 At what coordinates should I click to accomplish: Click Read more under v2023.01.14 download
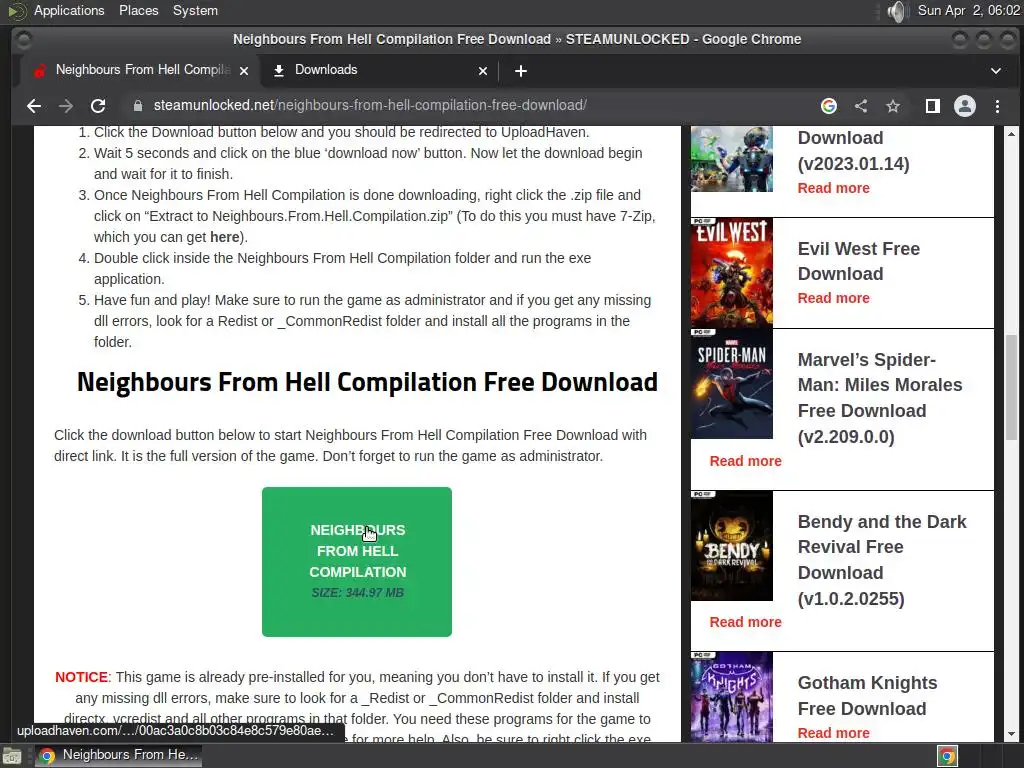click(x=833, y=188)
